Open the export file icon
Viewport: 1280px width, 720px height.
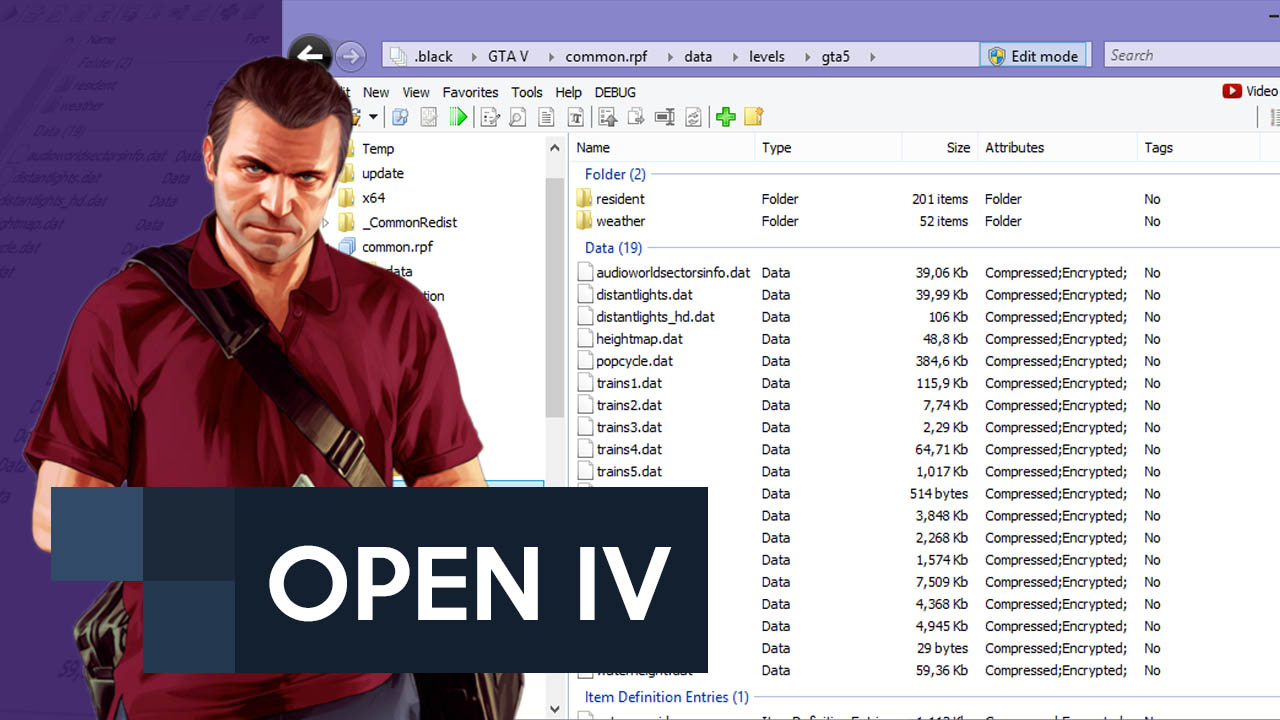pos(635,117)
